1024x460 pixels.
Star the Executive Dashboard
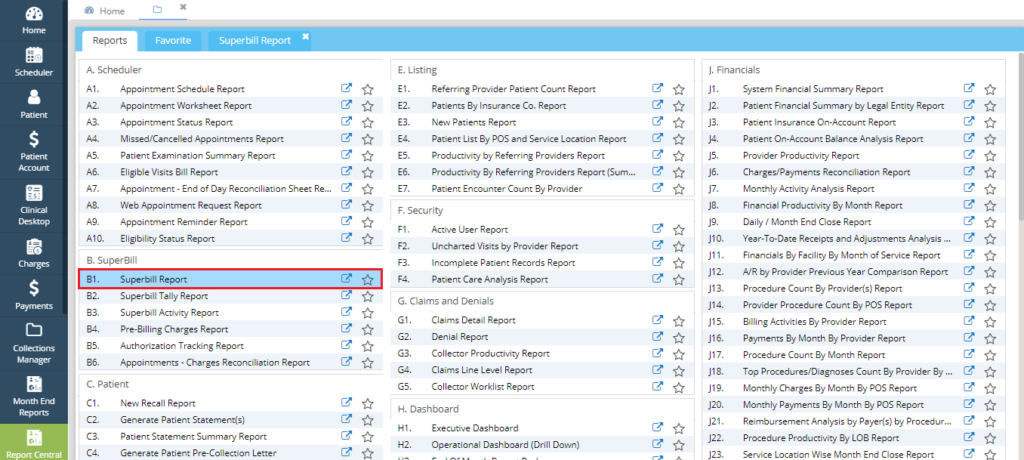pyautogui.click(x=679, y=428)
